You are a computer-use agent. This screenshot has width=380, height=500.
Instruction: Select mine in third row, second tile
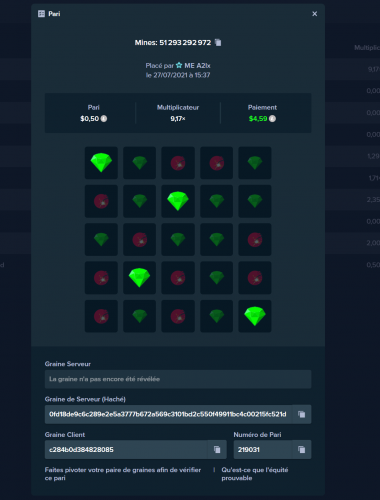point(139,239)
